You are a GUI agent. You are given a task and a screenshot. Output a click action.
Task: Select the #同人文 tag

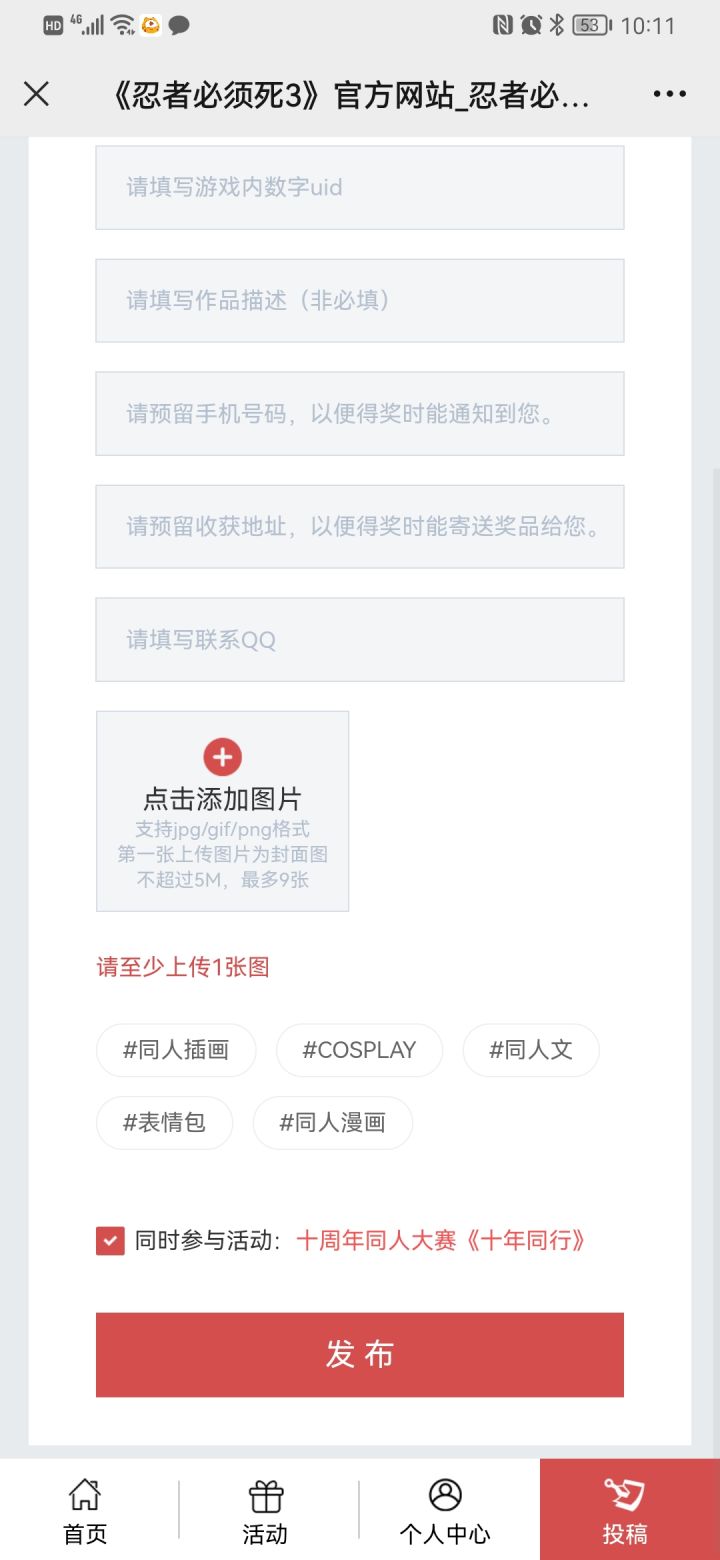coord(531,1050)
